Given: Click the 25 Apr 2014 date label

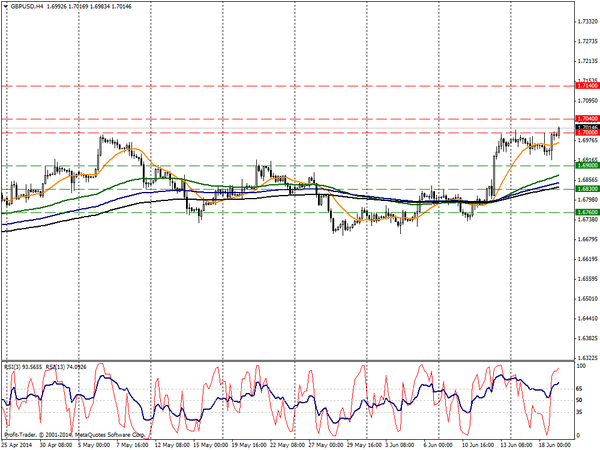Looking at the screenshot, I should pyautogui.click(x=19, y=444).
